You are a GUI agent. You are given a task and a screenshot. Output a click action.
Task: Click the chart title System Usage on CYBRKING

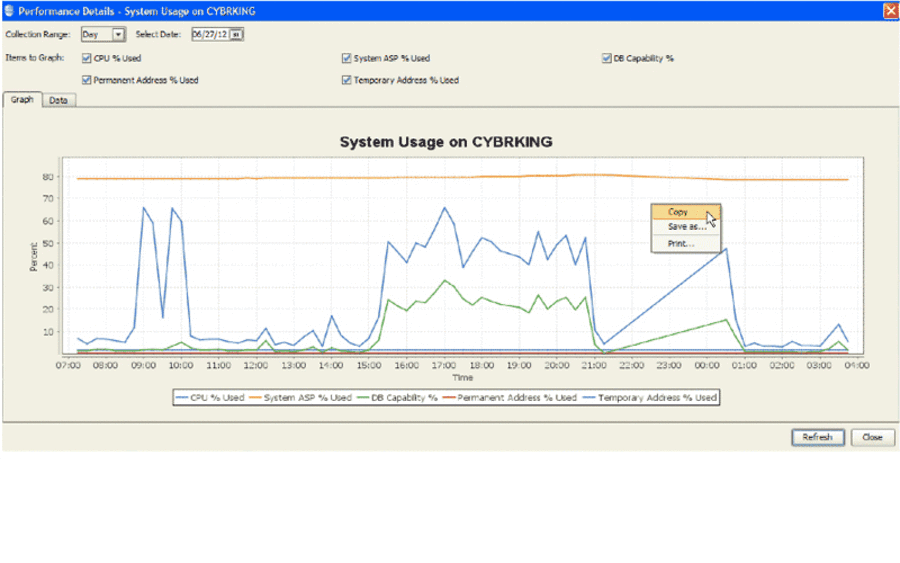tap(446, 142)
